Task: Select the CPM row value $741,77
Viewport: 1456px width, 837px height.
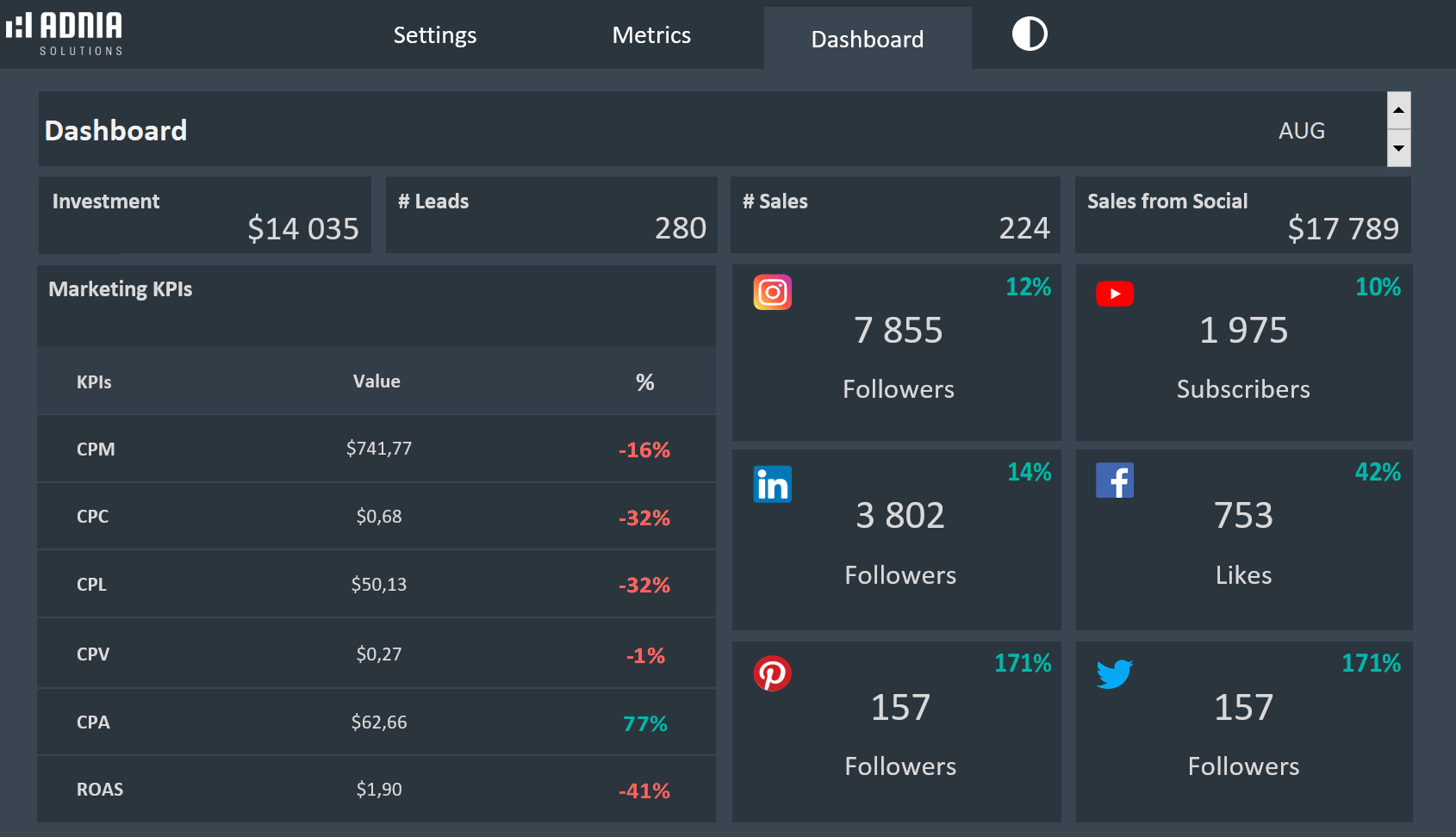Action: [379, 449]
